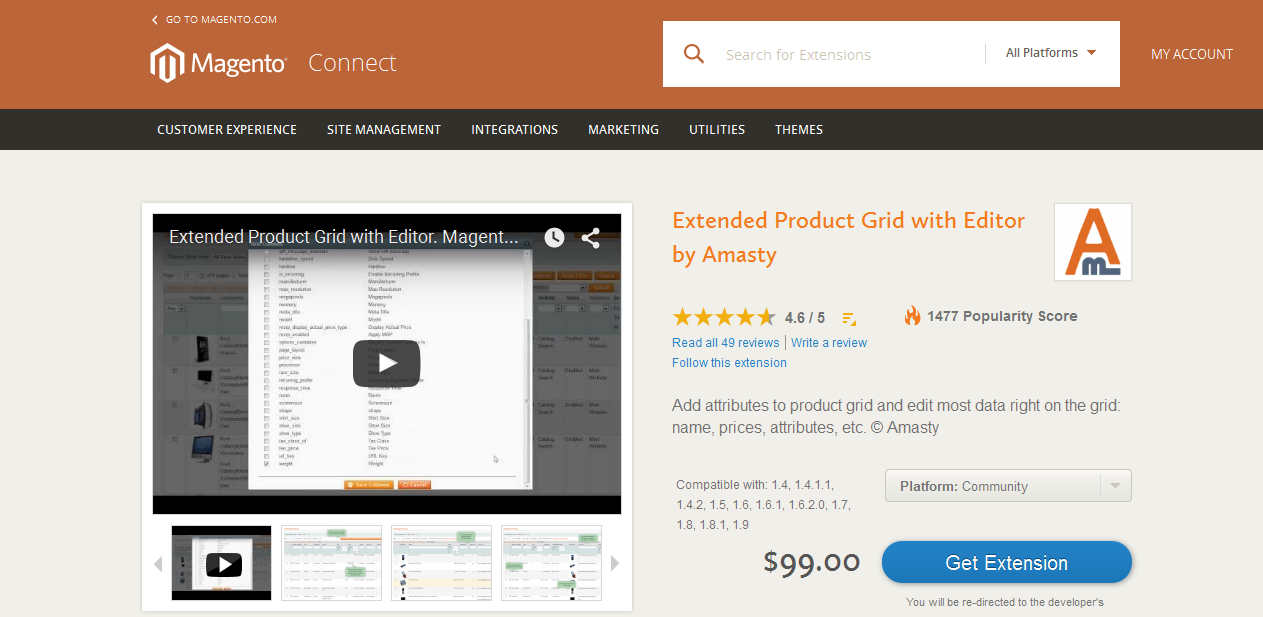
Task: Play the embedded YouTube video
Action: click(x=387, y=364)
